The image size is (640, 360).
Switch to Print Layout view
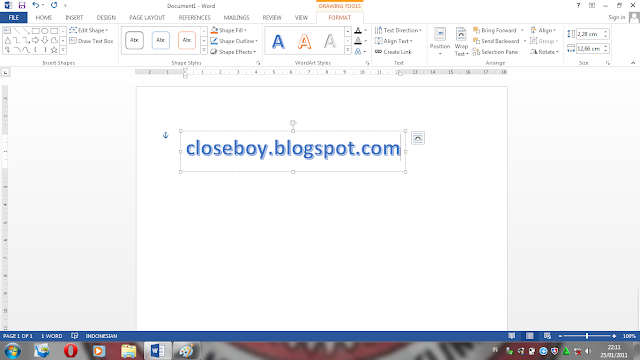[529, 336]
